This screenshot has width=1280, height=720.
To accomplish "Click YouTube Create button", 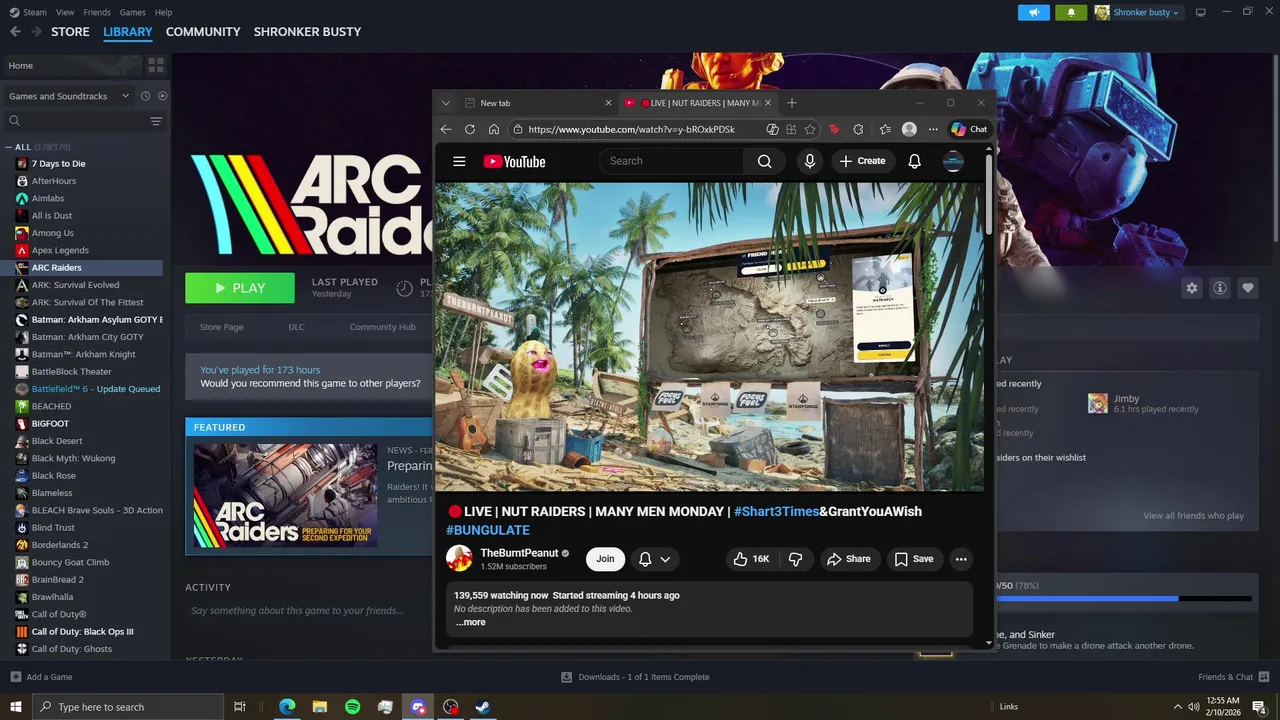I will pos(862,161).
